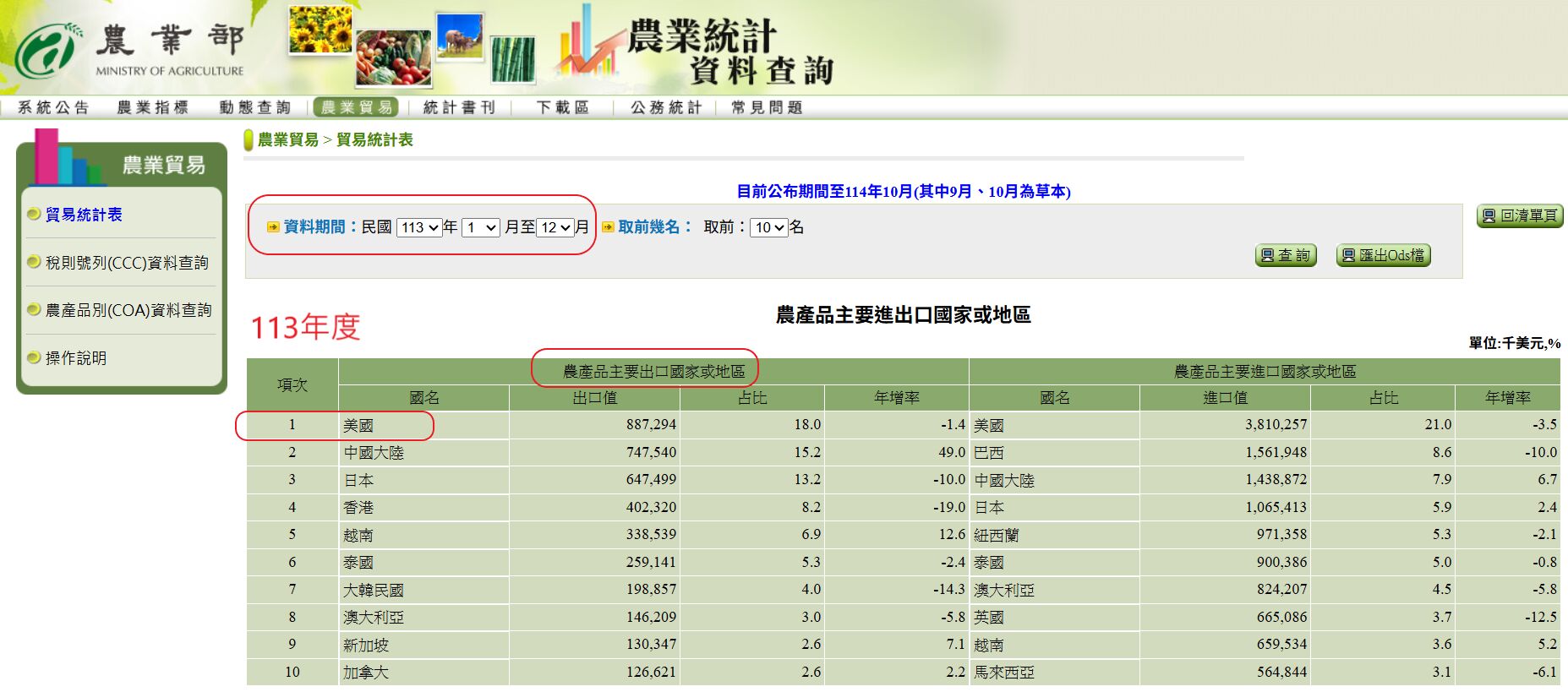The height and width of the screenshot is (692, 1568).
Task: Open the end month dropdown showing 12
Action: tap(556, 227)
